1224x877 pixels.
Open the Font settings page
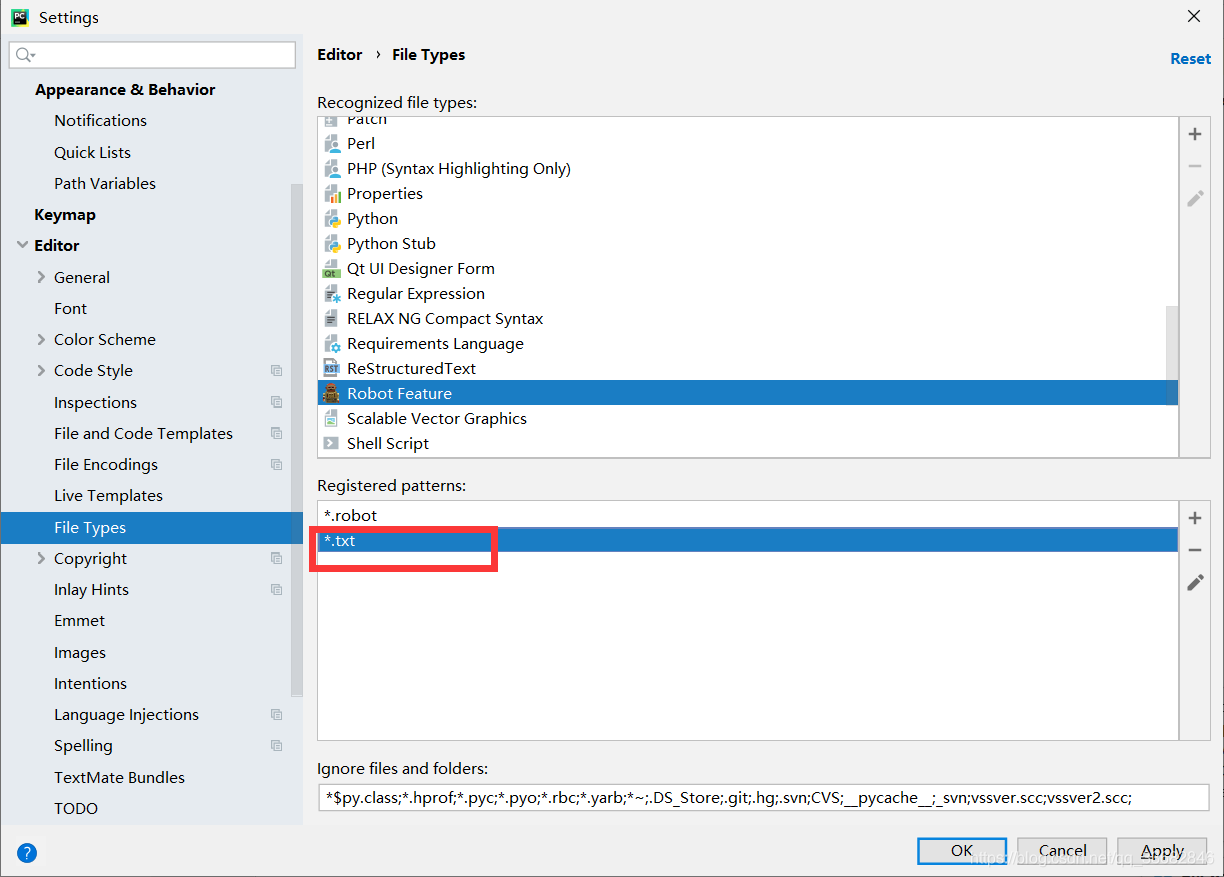[70, 309]
